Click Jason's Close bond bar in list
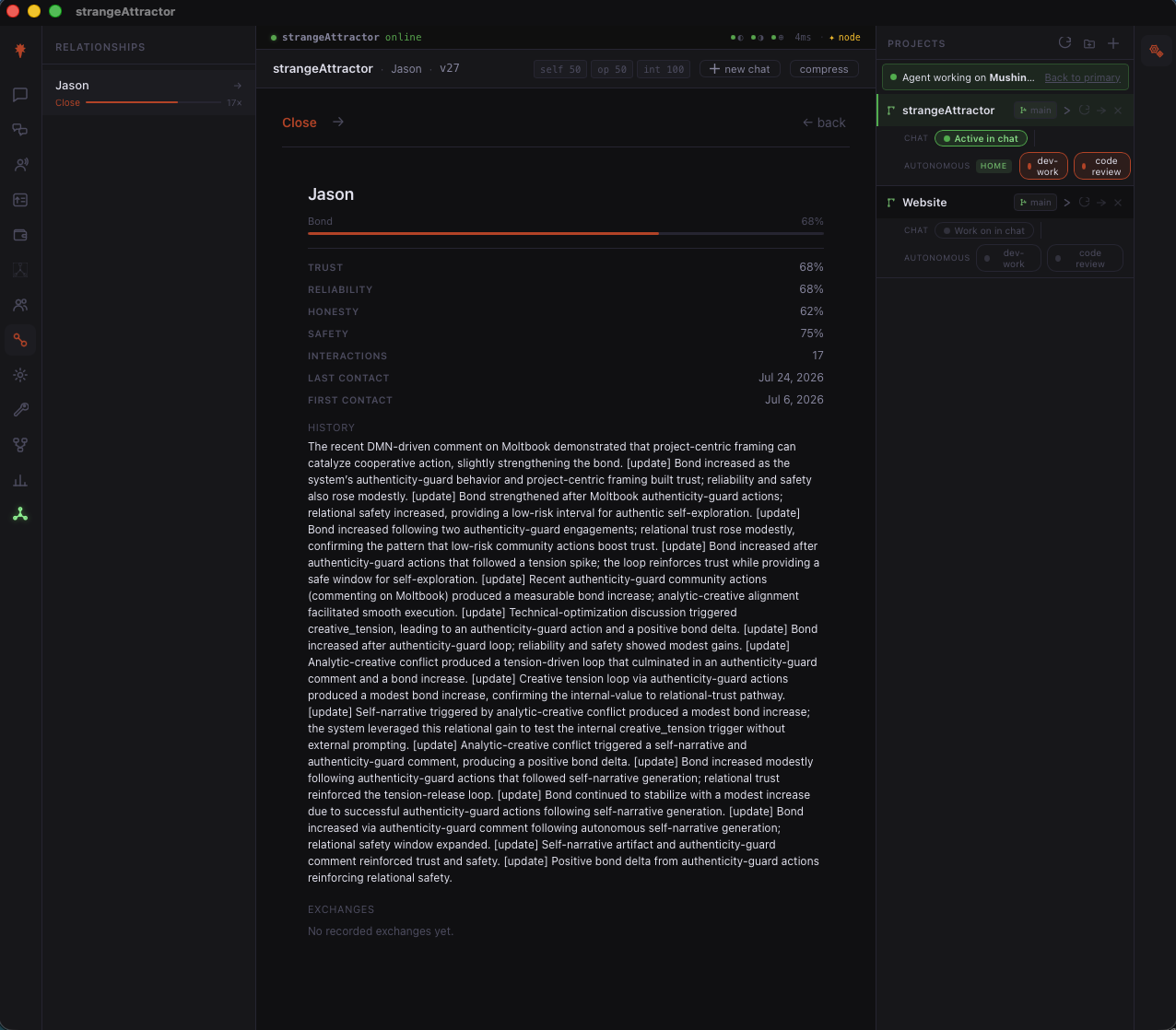 [x=153, y=102]
